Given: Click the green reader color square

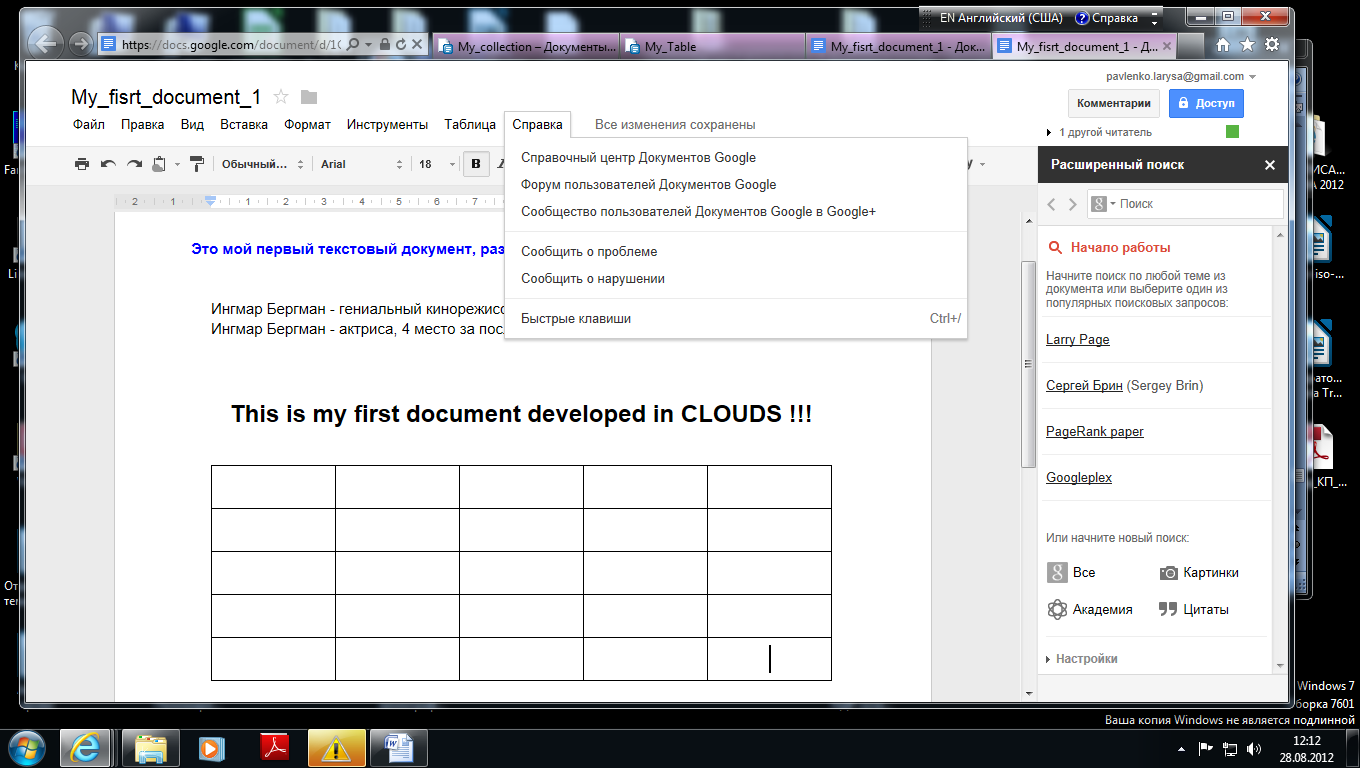Looking at the screenshot, I should click(x=1232, y=132).
